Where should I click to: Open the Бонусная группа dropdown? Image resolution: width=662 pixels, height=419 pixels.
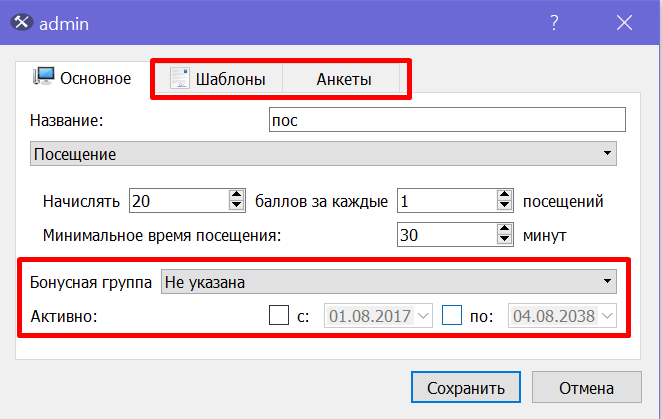coord(389,282)
